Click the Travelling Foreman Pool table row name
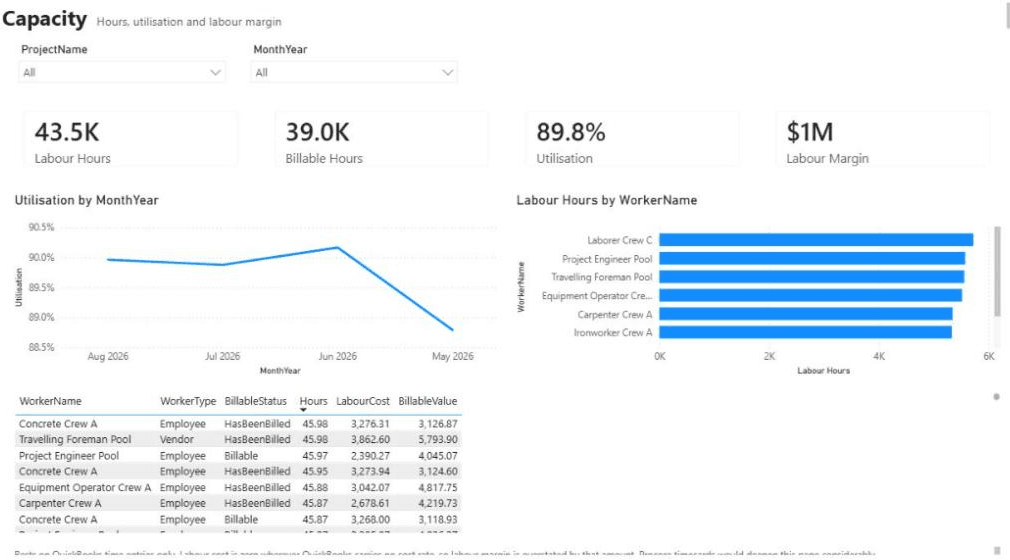 click(x=75, y=439)
